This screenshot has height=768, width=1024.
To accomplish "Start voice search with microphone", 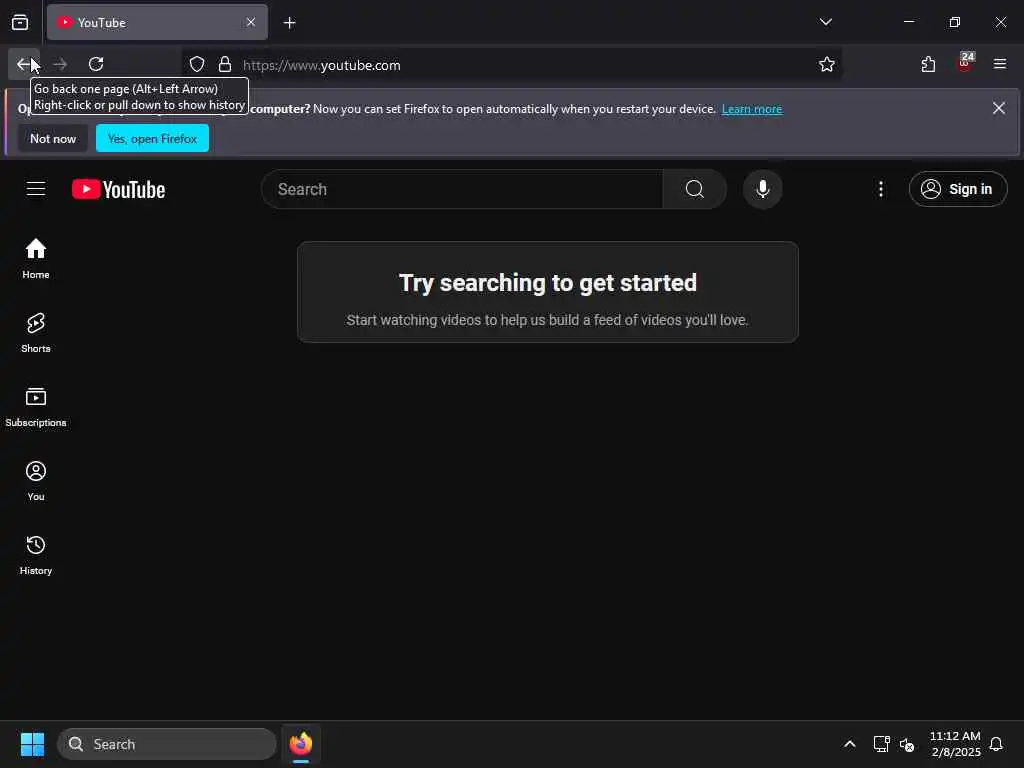I will tap(762, 189).
